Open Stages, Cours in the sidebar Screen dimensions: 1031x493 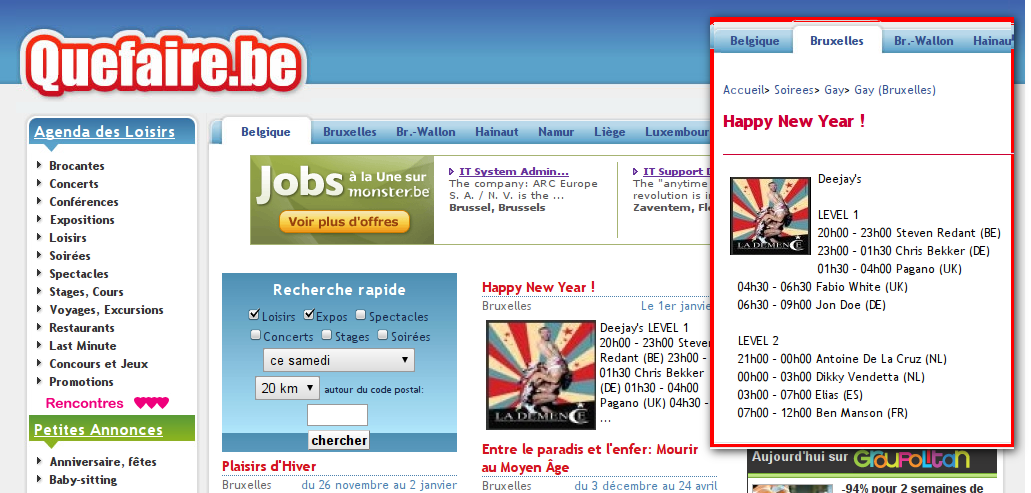pos(86,292)
